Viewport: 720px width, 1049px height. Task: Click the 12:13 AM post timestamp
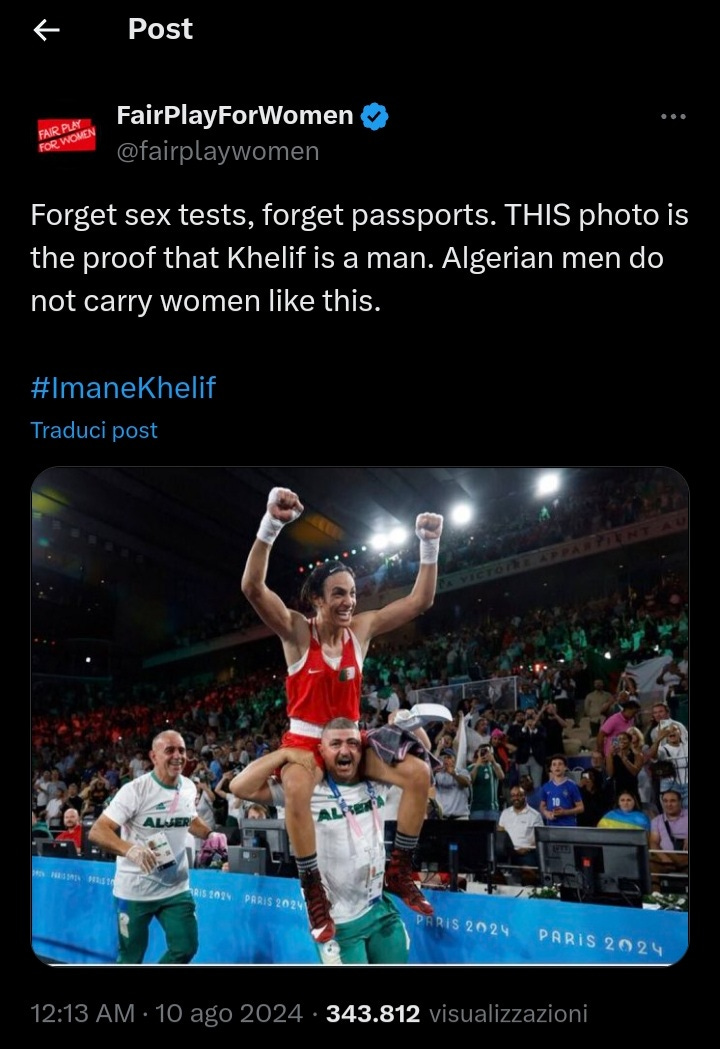pos(83,1014)
